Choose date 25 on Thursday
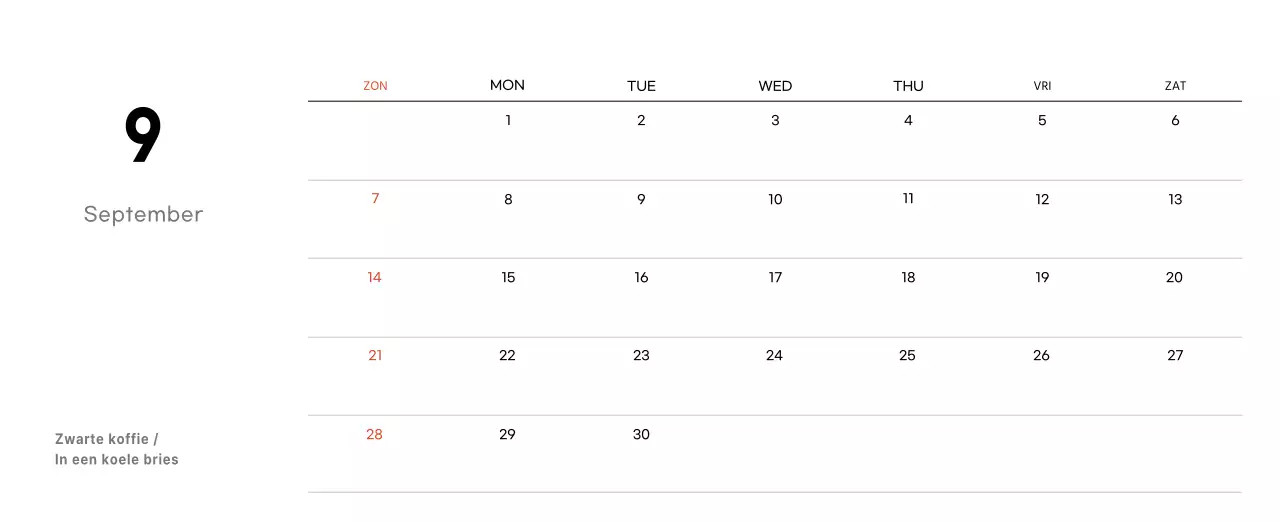The image size is (1280, 522). (x=907, y=356)
